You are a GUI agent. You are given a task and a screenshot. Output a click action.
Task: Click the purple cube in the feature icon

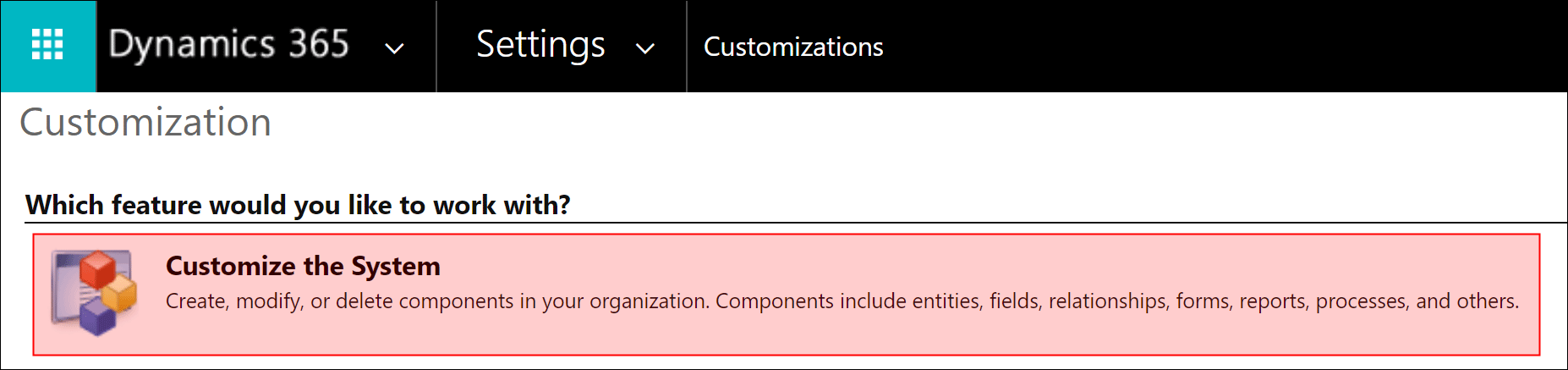[97, 318]
